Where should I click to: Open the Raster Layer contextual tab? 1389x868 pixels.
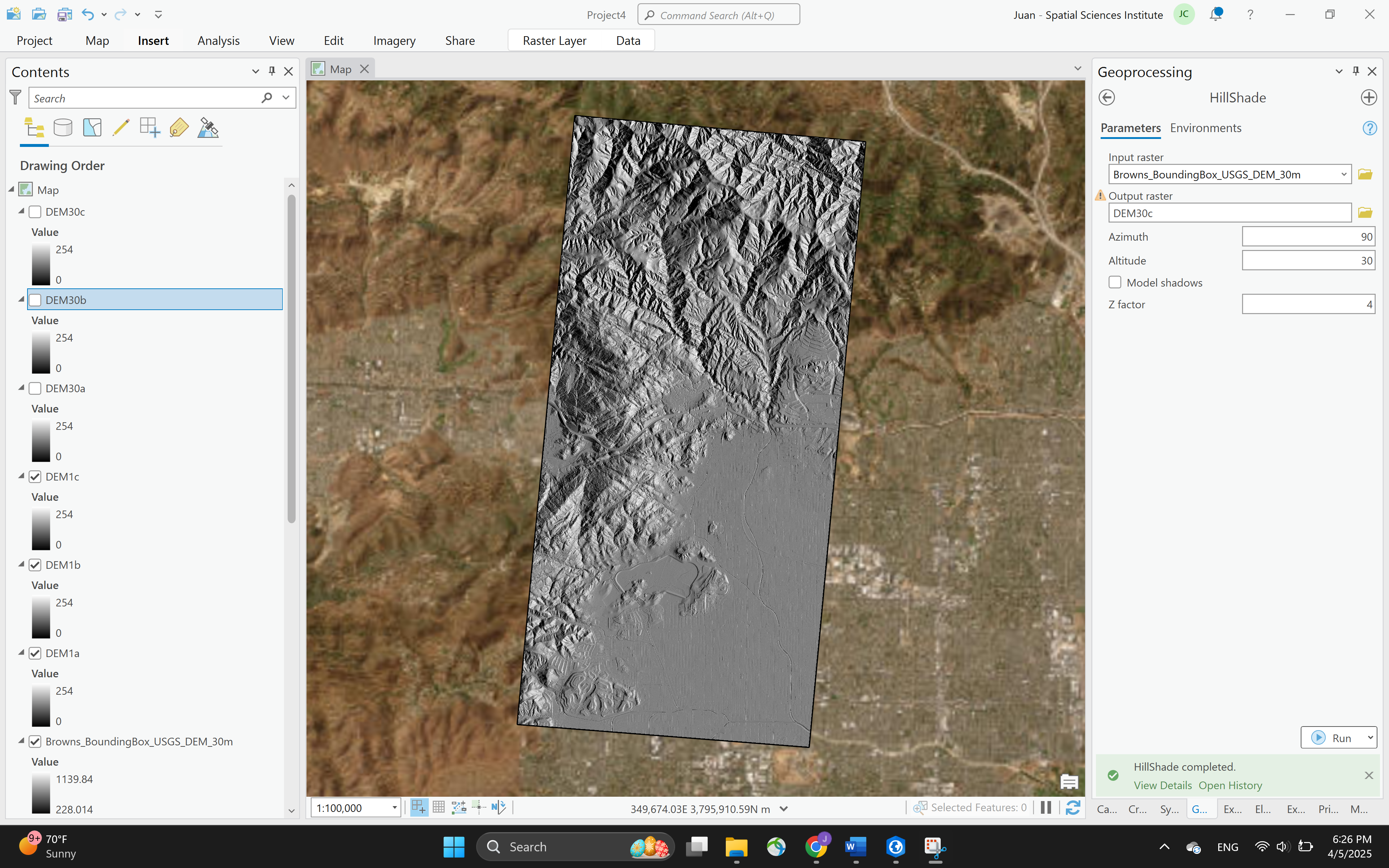(554, 41)
